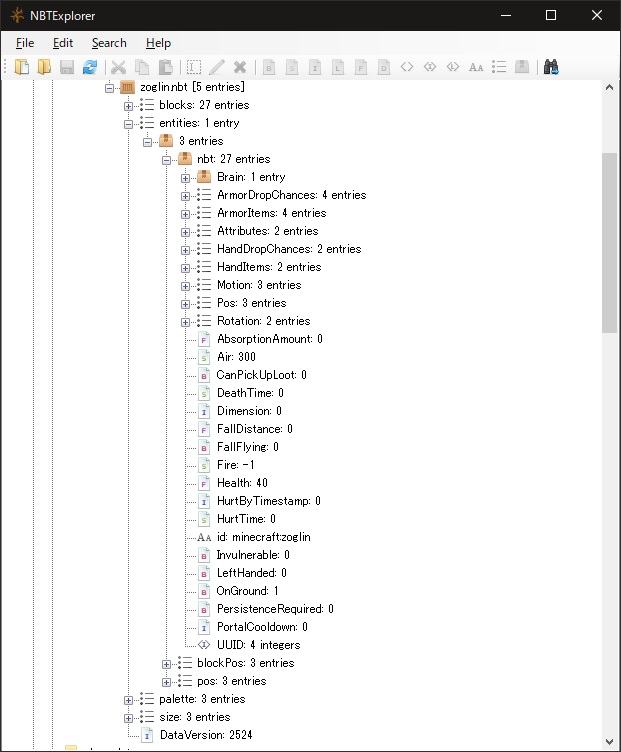Image resolution: width=621 pixels, height=752 pixels.
Task: Click the Cut scissors toolbar icon
Action: click(x=118, y=67)
